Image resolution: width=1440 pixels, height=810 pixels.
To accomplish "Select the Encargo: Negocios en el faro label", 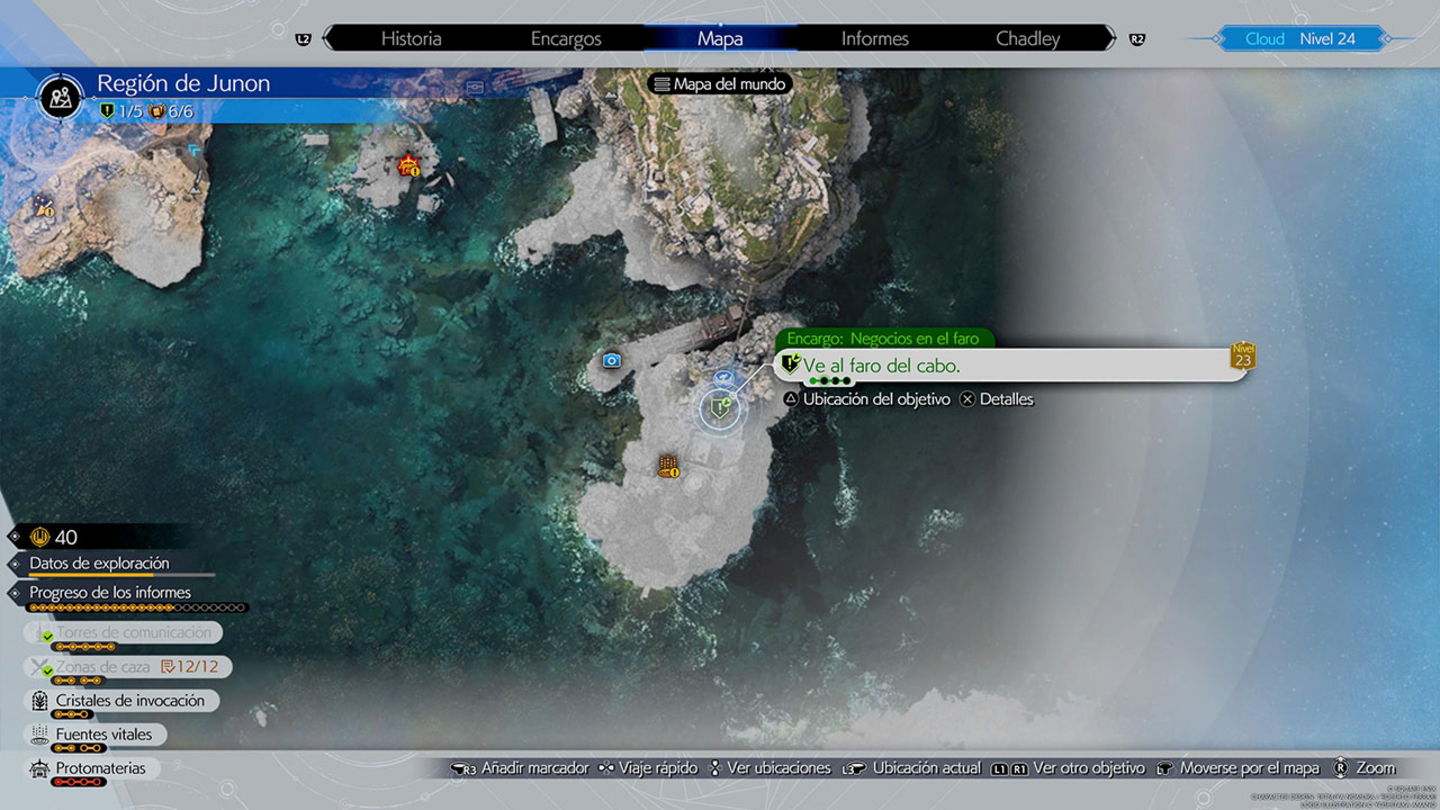I will pyautogui.click(x=883, y=339).
